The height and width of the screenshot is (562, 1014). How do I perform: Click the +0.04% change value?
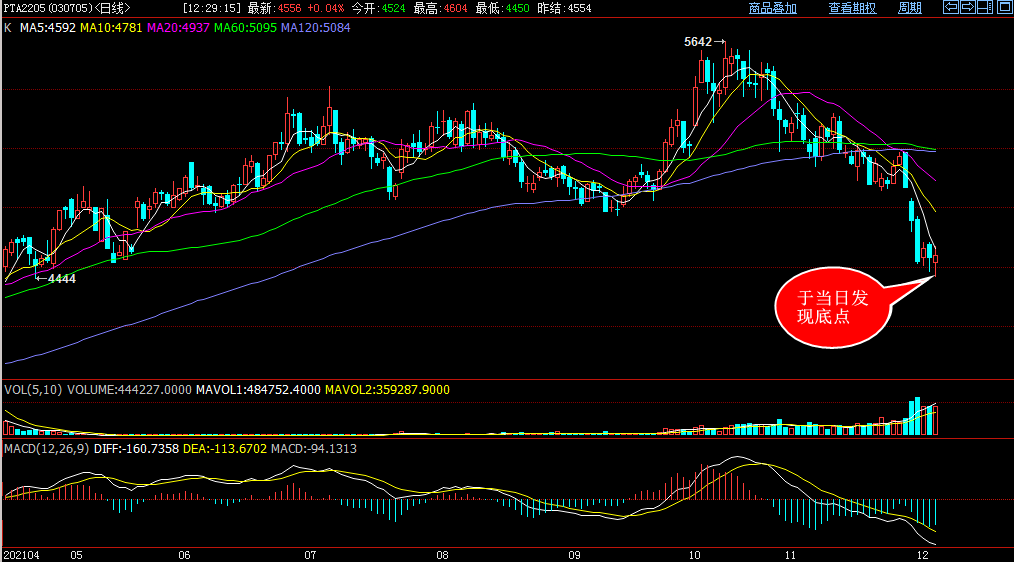[325, 8]
